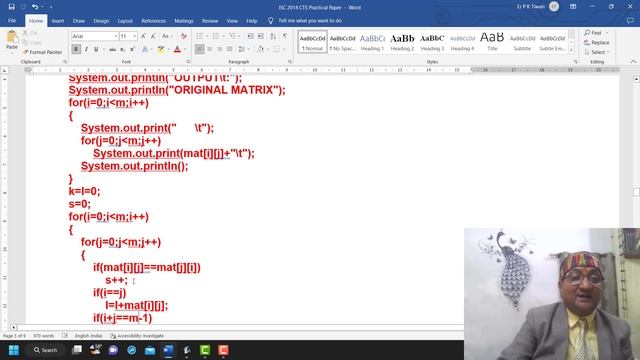Screen dimensions: 640x360
Task: Click Accessibility: Investigate in status bar
Action: click(x=137, y=336)
